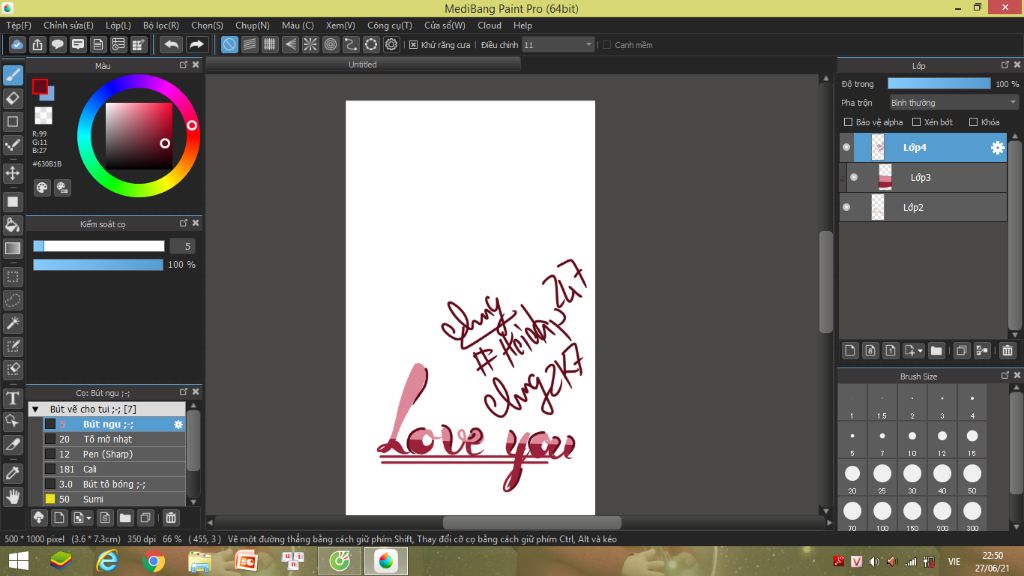Adjust the Độ trong opacity slider

(x=938, y=84)
